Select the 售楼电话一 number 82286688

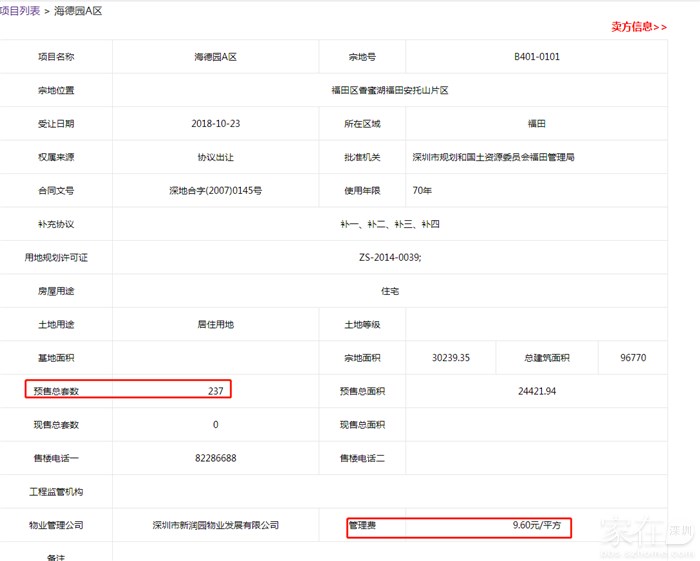(x=215, y=457)
